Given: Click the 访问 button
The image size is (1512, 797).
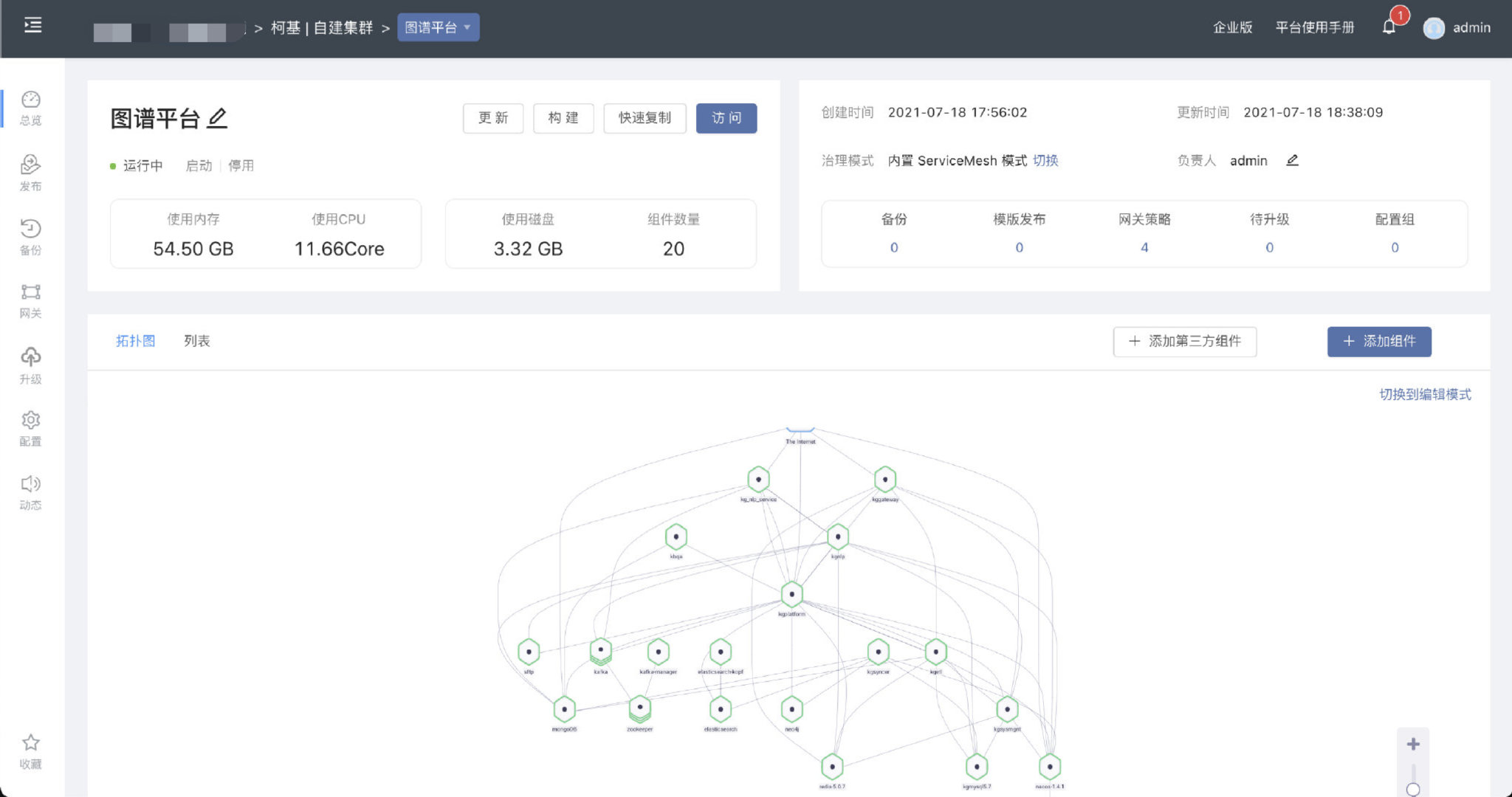Looking at the screenshot, I should pyautogui.click(x=726, y=118).
